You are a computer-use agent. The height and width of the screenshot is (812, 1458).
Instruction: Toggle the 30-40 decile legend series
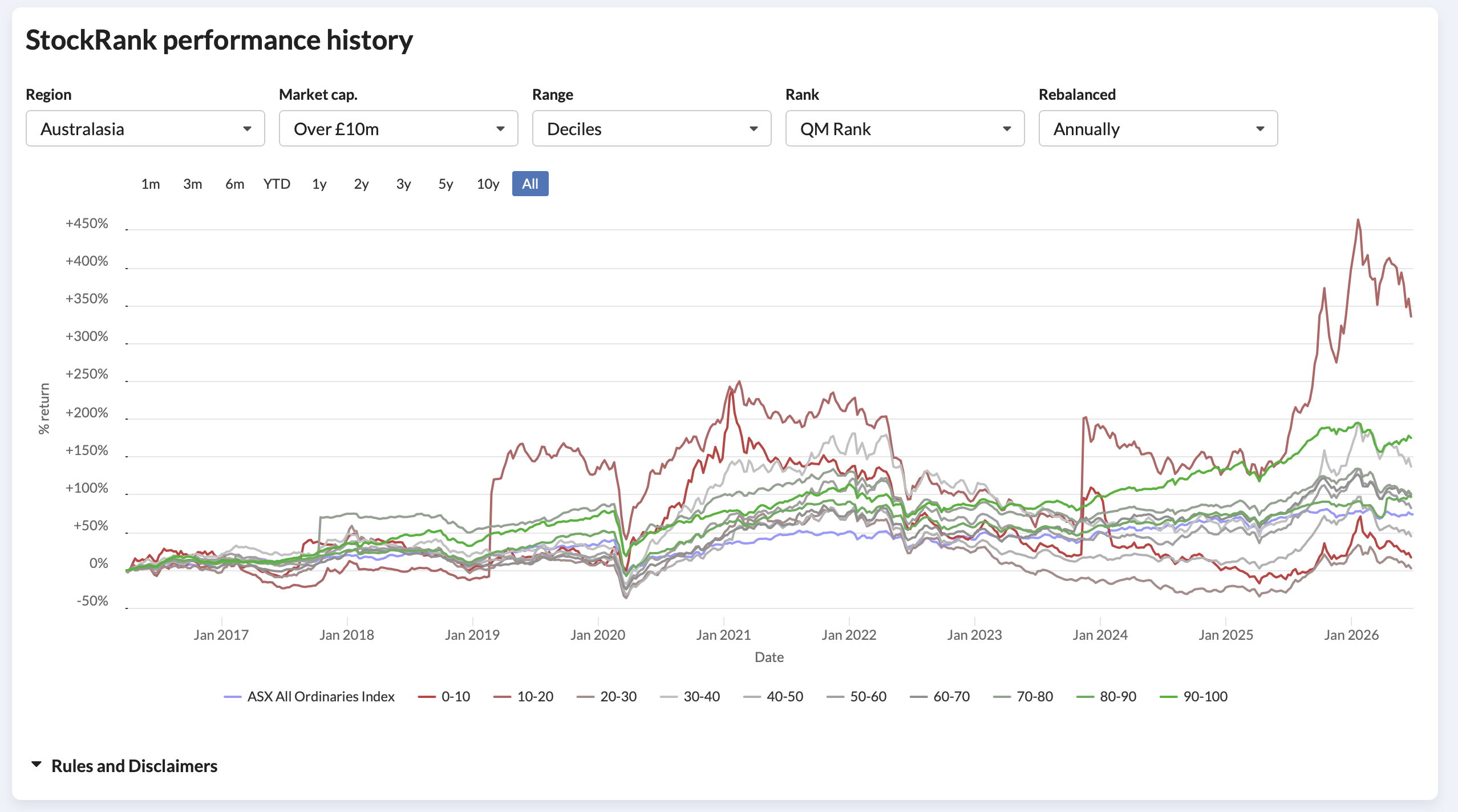click(x=690, y=696)
